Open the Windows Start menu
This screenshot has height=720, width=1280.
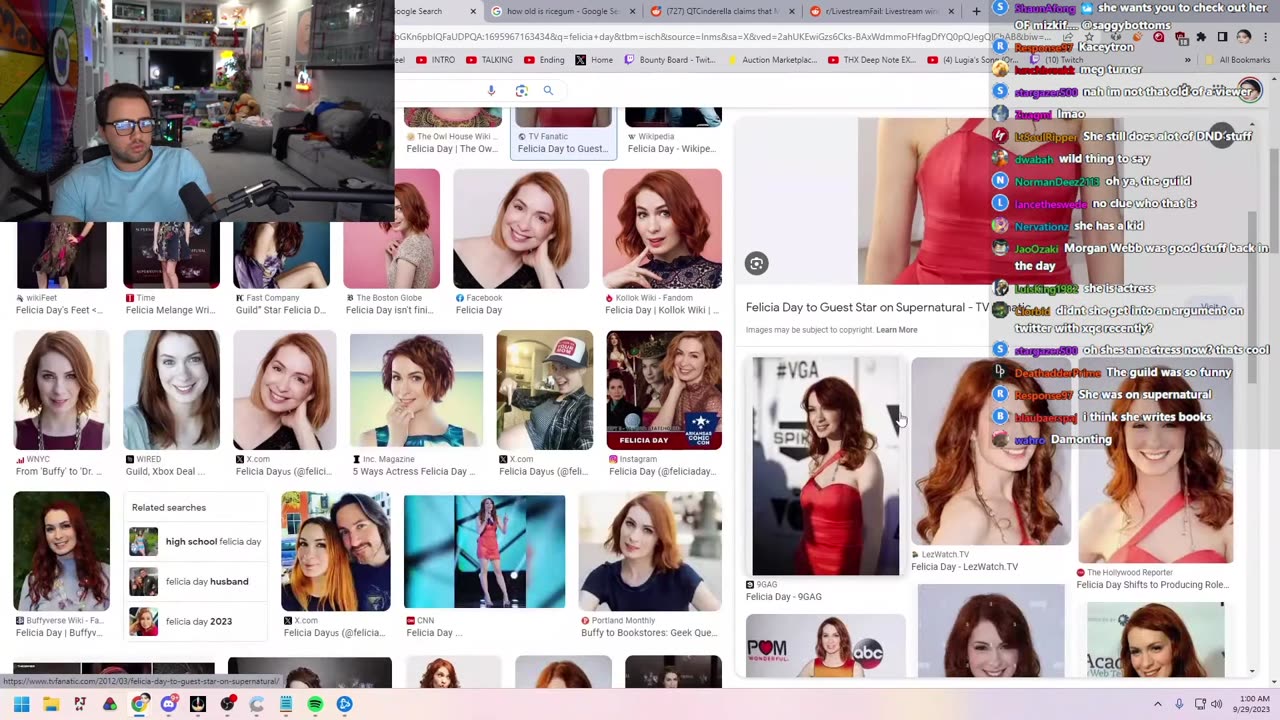tap(21, 704)
